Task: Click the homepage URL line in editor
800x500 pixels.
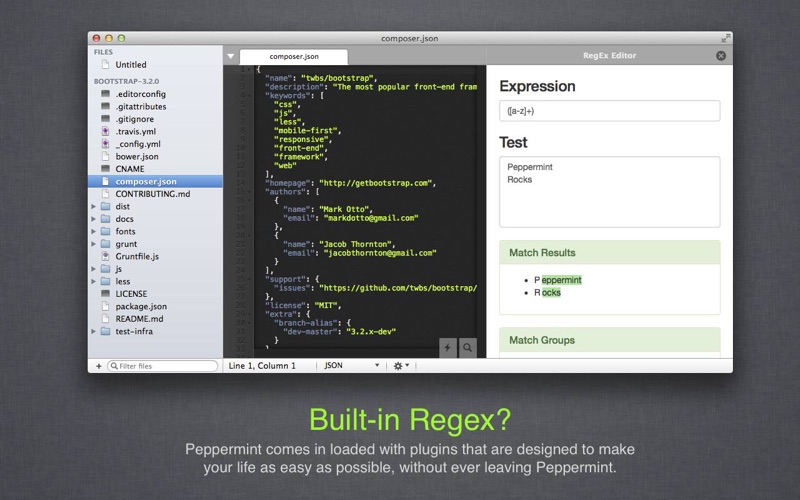Action: point(350,183)
